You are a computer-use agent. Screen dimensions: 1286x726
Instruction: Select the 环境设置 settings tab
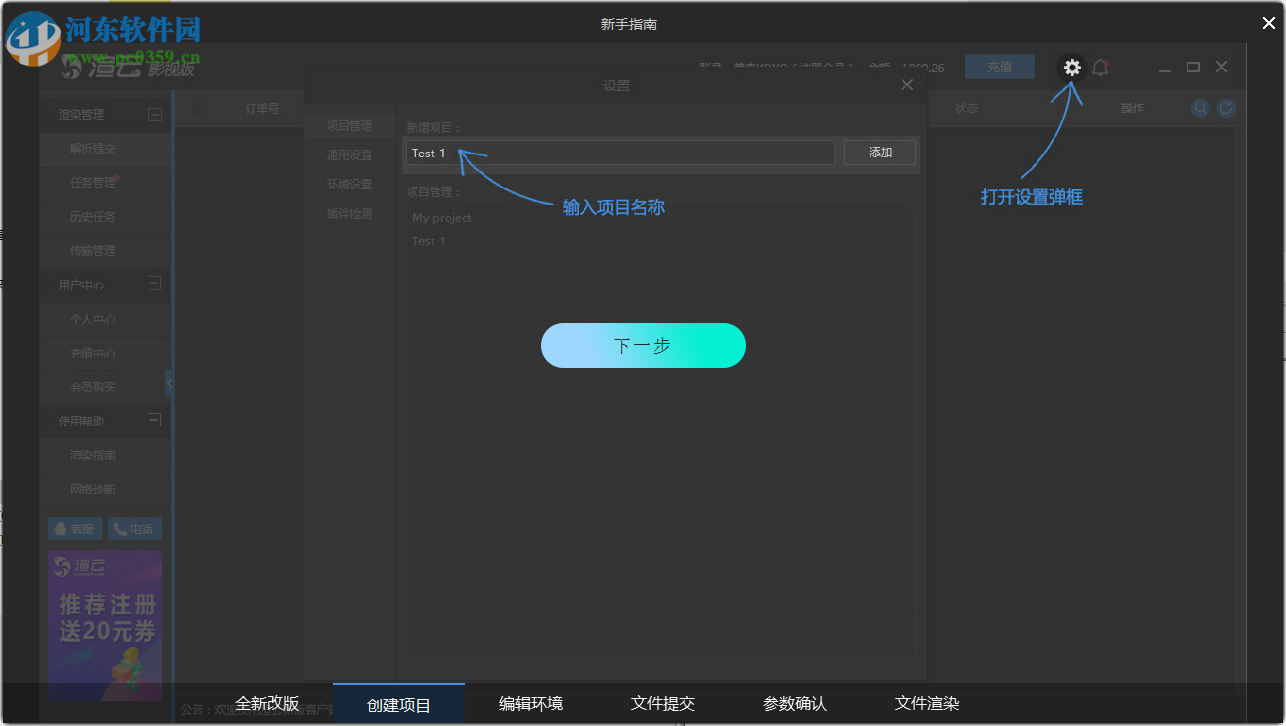tap(350, 183)
